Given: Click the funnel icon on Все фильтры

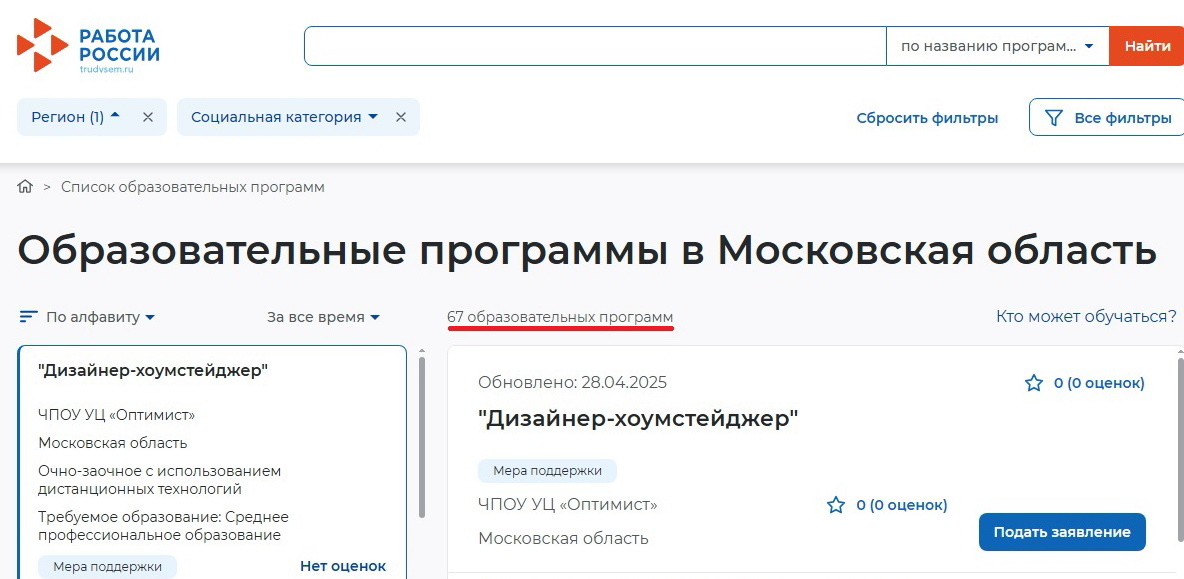Looking at the screenshot, I should coord(1054,117).
